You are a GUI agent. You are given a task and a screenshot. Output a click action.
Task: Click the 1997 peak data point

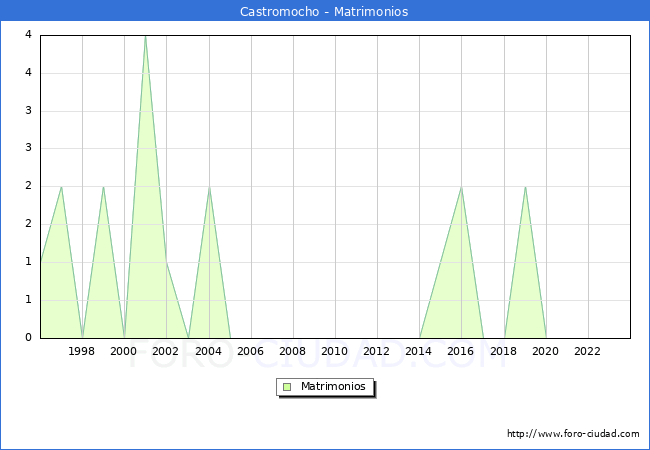point(61,187)
